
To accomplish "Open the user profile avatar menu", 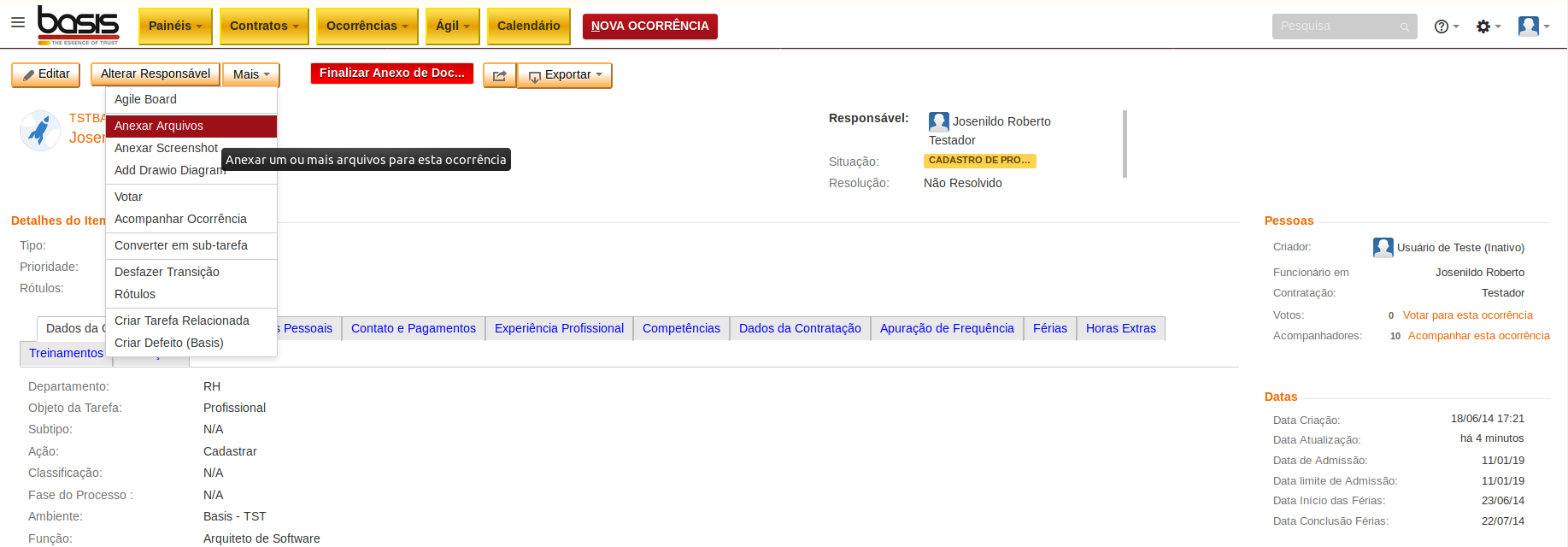I will pos(1533,26).
